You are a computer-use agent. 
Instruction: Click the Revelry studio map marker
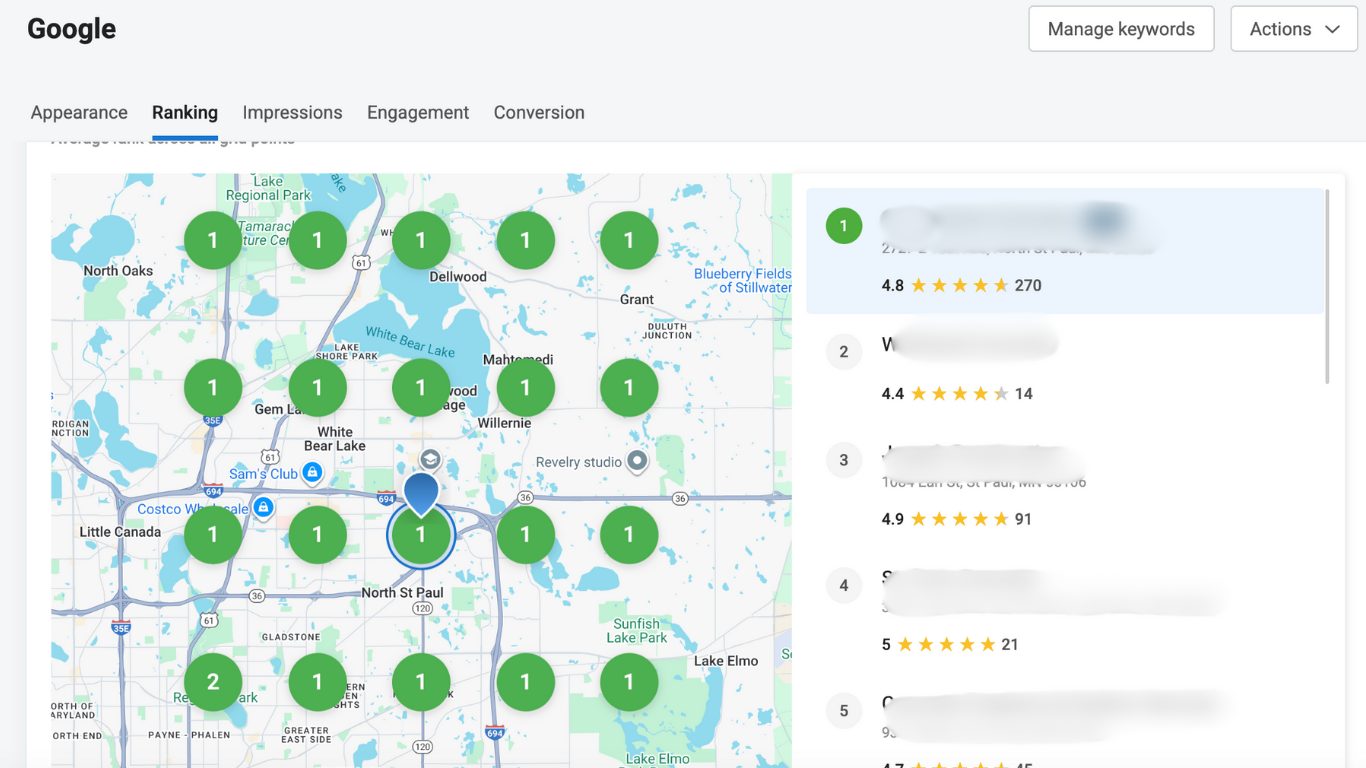click(637, 462)
